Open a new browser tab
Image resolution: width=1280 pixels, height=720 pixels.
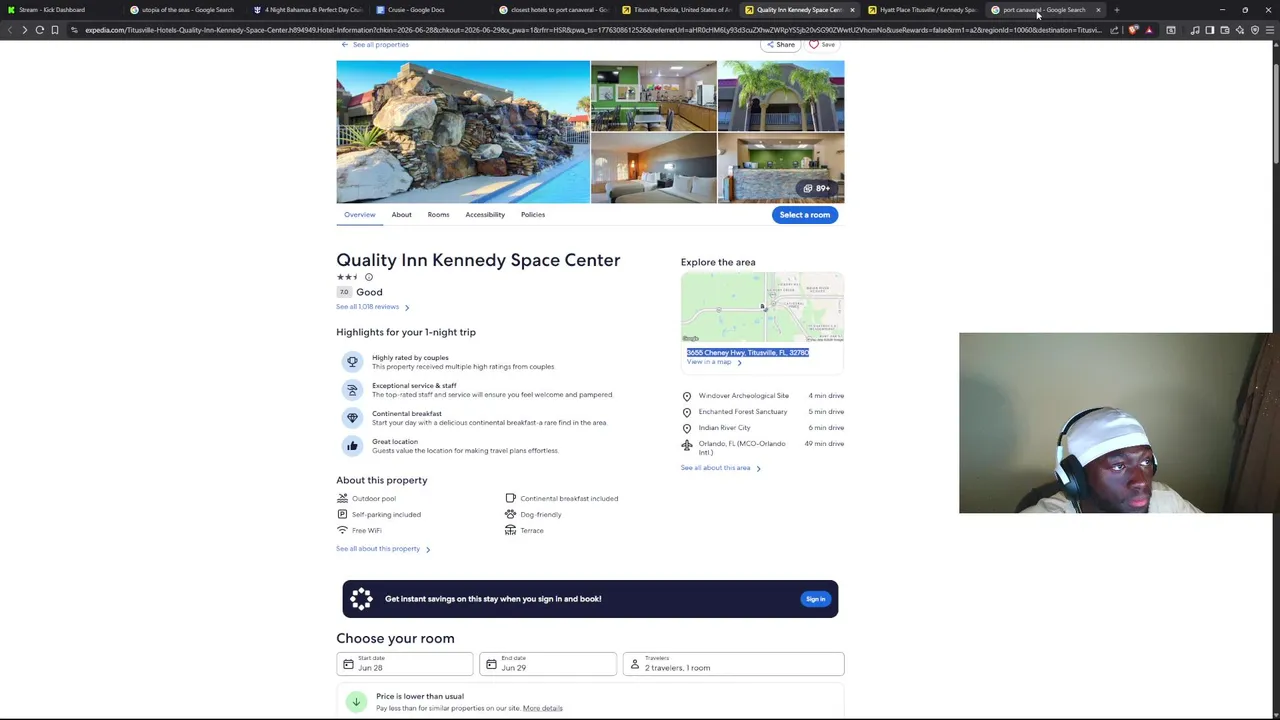point(1117,10)
